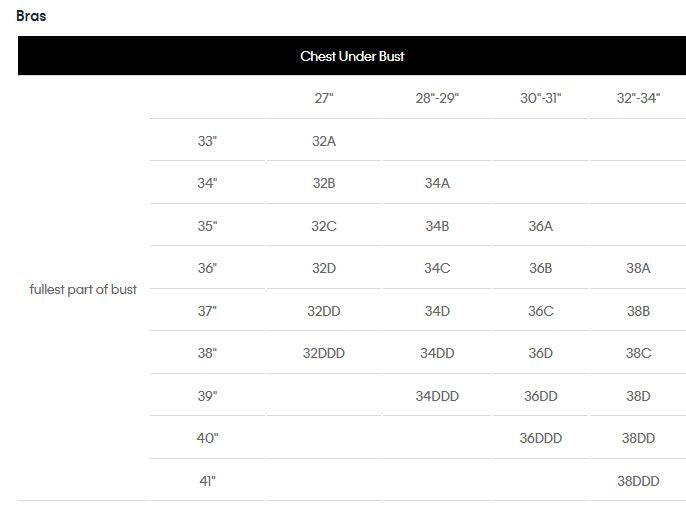This screenshot has height=513, width=686.
Task: Select the 36C size cell
Action: (x=541, y=311)
